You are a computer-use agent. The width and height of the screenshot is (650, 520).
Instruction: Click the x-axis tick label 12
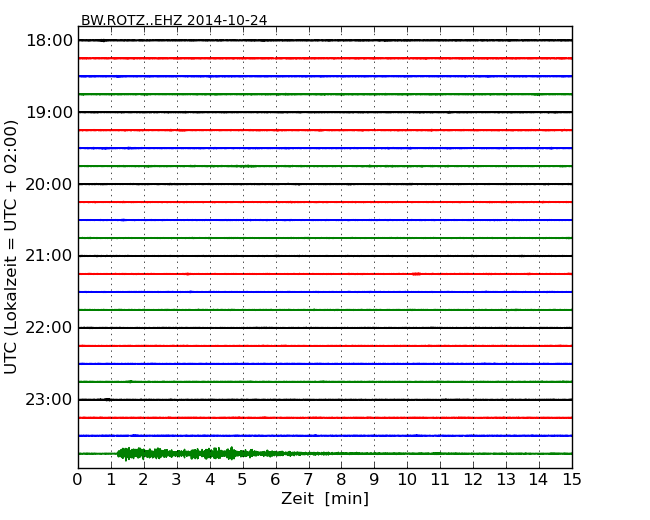click(473, 480)
